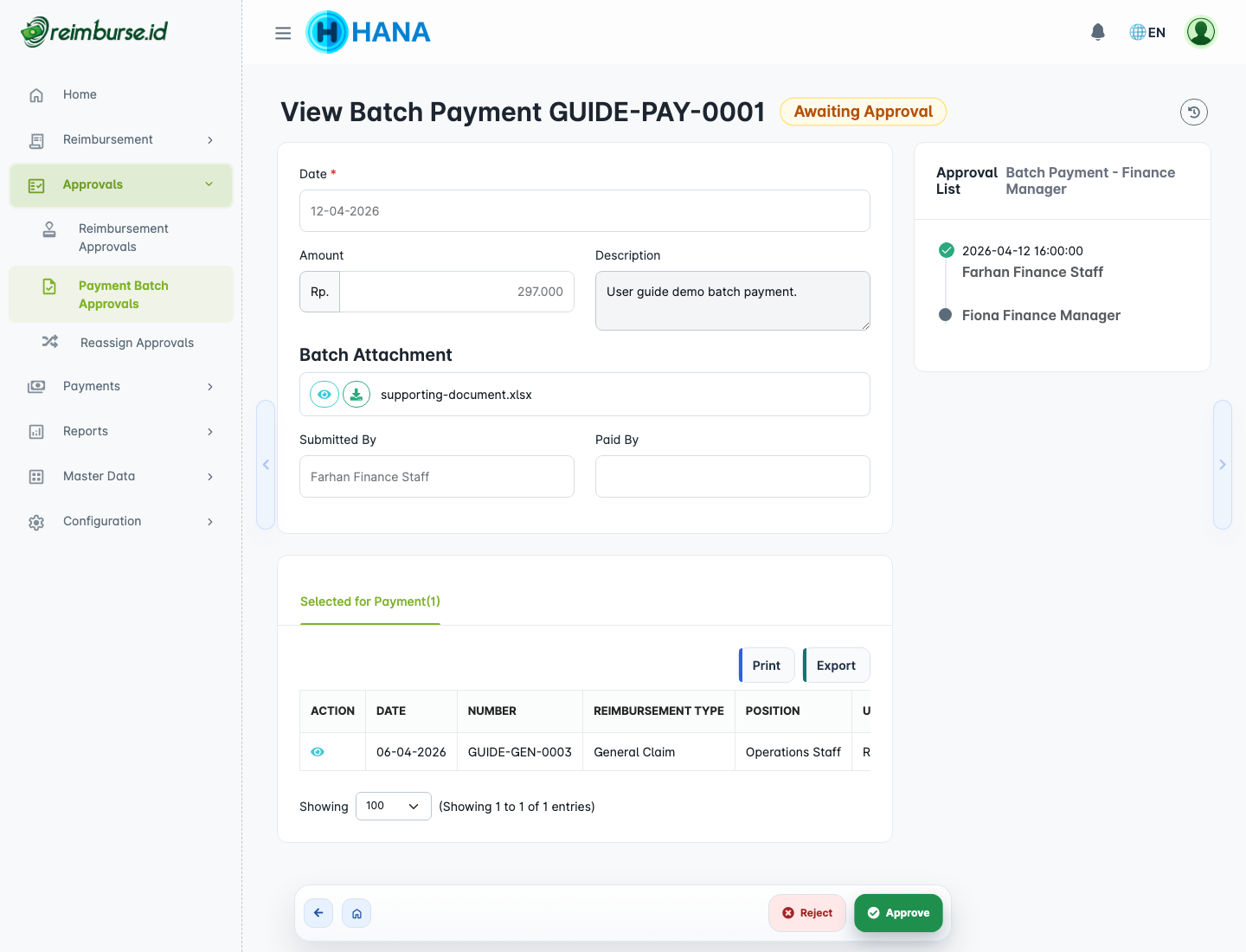Click the Paid By input field
1246x952 pixels.
732,476
